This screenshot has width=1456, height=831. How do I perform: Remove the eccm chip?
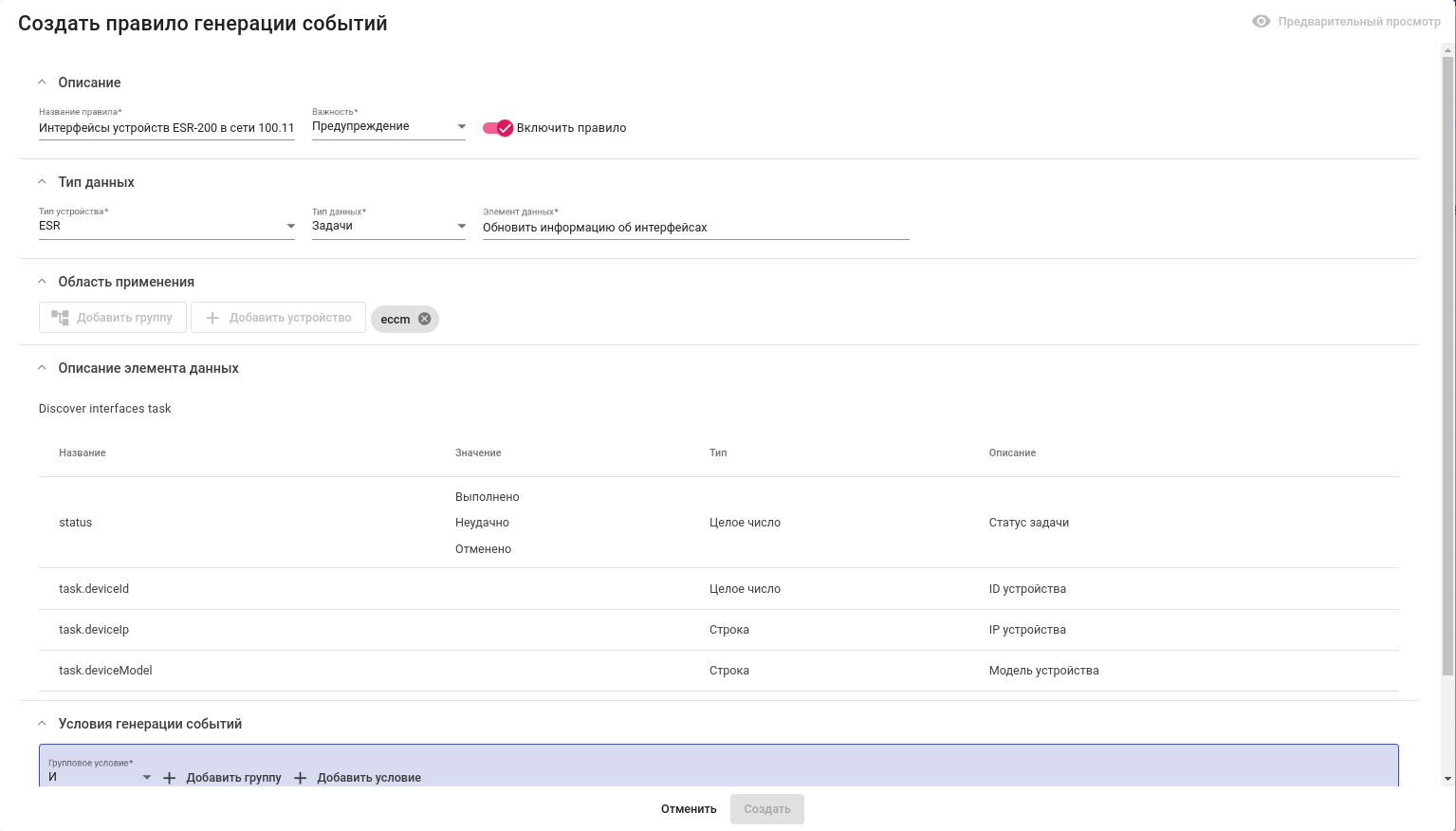pyautogui.click(x=425, y=319)
